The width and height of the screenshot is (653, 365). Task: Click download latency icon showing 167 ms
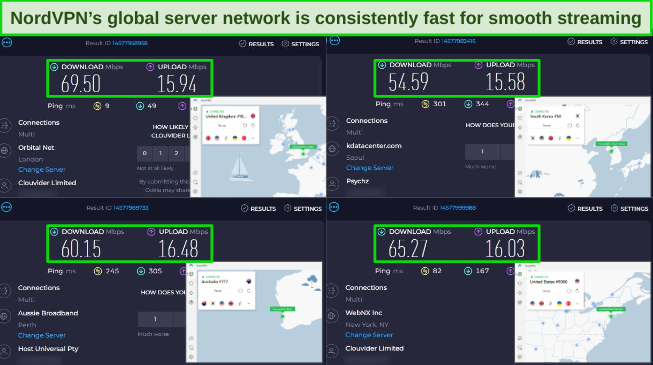click(x=468, y=271)
